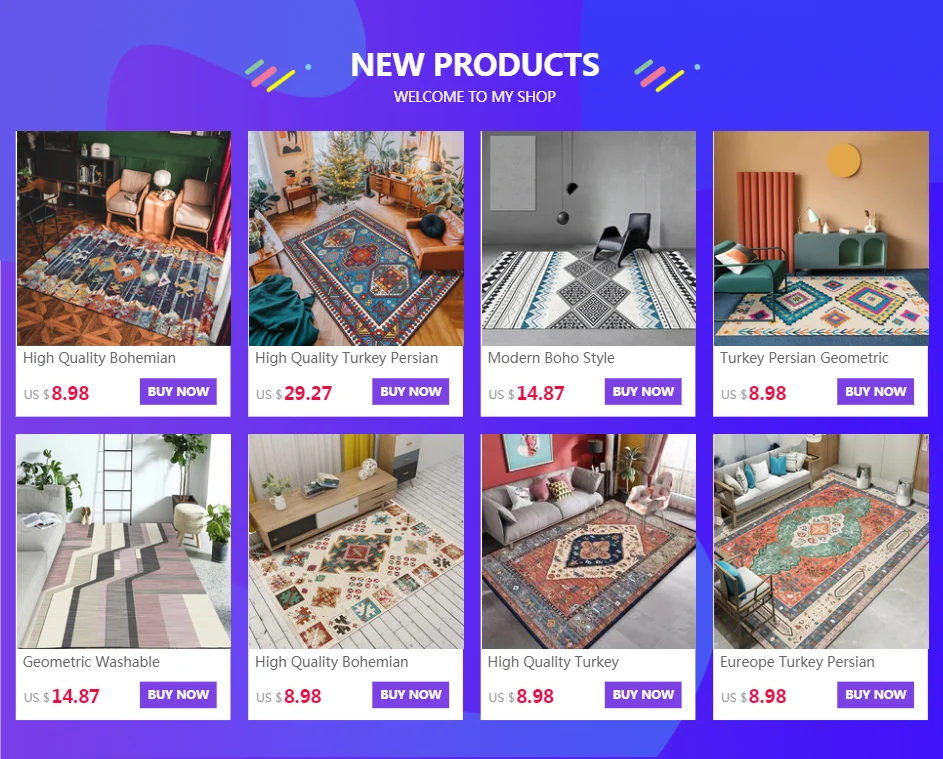
Task: Open the Geometric Washable title link
Action: point(91,662)
